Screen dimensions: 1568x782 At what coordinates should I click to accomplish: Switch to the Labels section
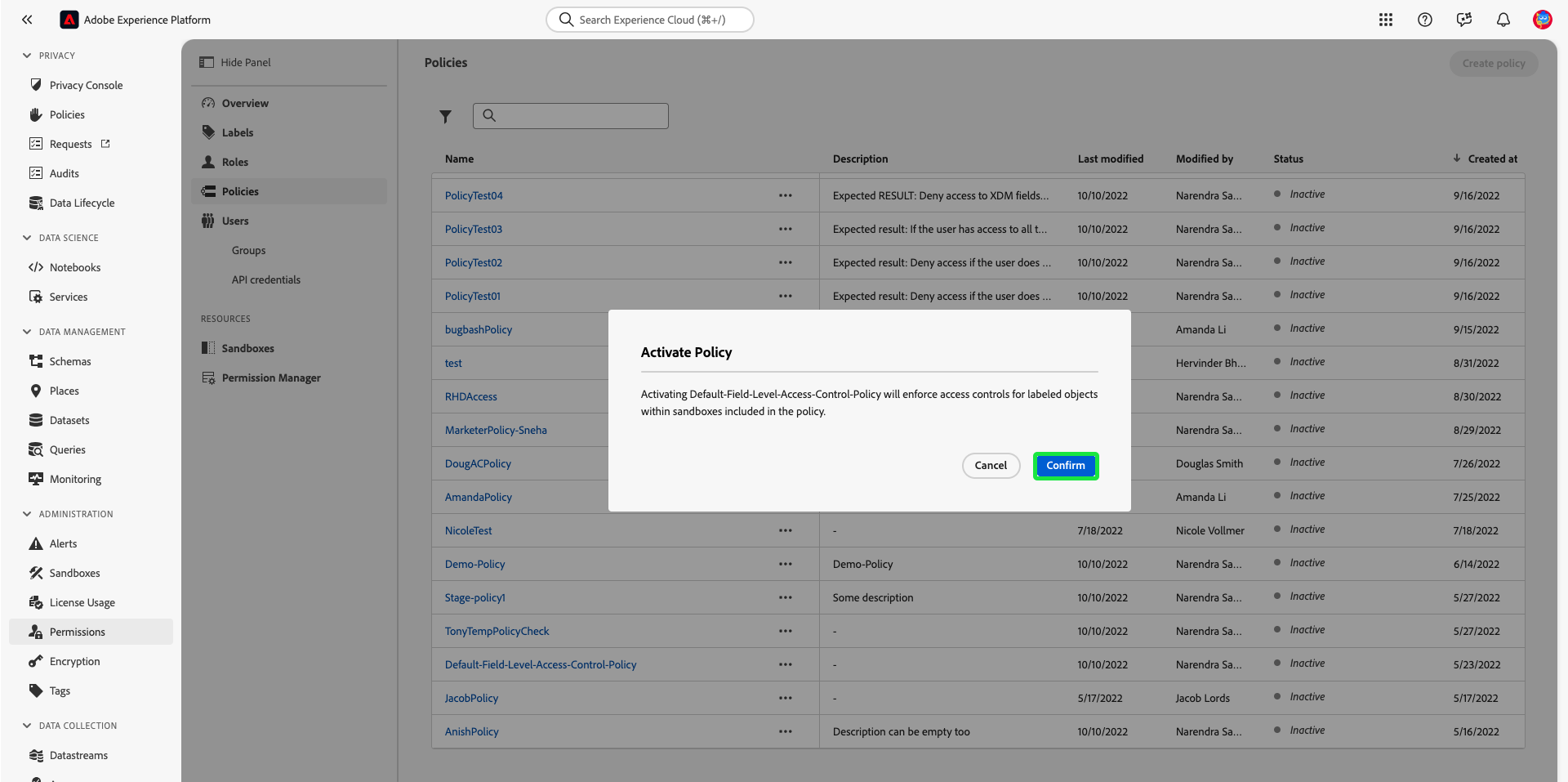pos(238,132)
